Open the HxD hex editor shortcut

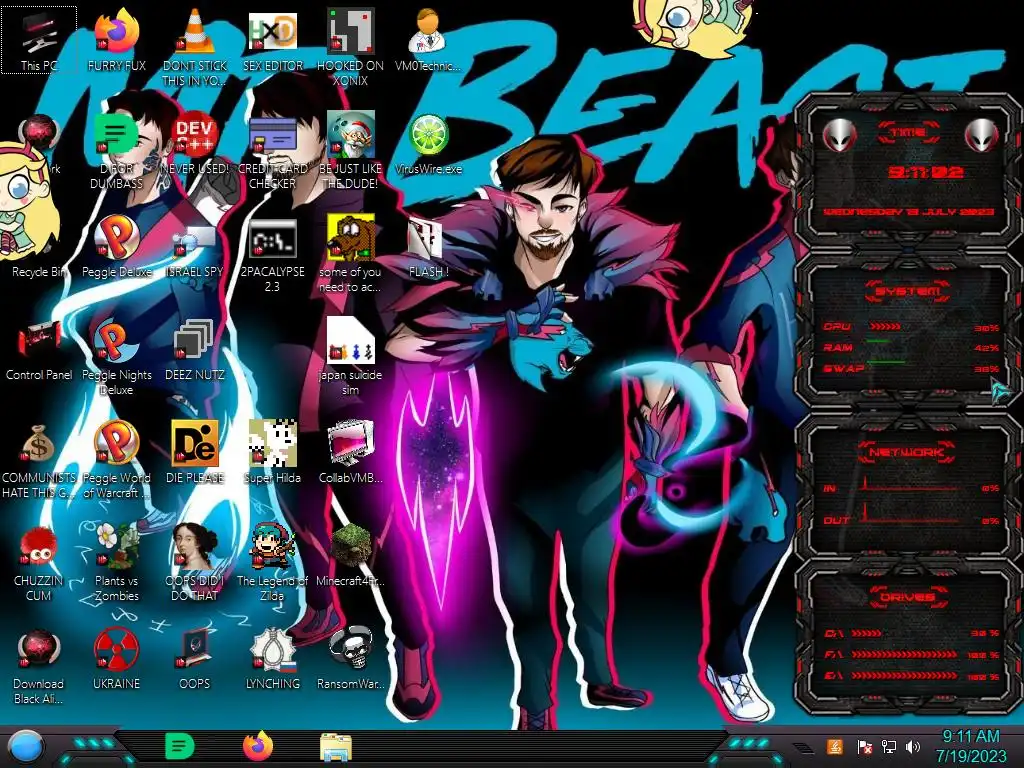[273, 40]
